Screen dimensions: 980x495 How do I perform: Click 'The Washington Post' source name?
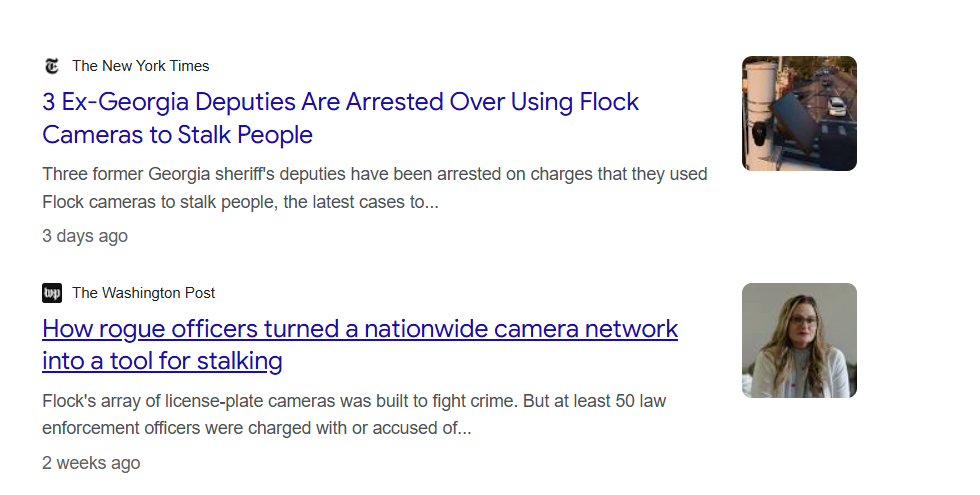coord(143,292)
